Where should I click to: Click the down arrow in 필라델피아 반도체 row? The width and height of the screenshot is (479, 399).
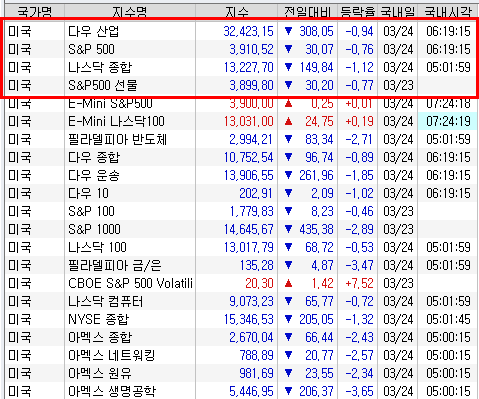tap(289, 139)
